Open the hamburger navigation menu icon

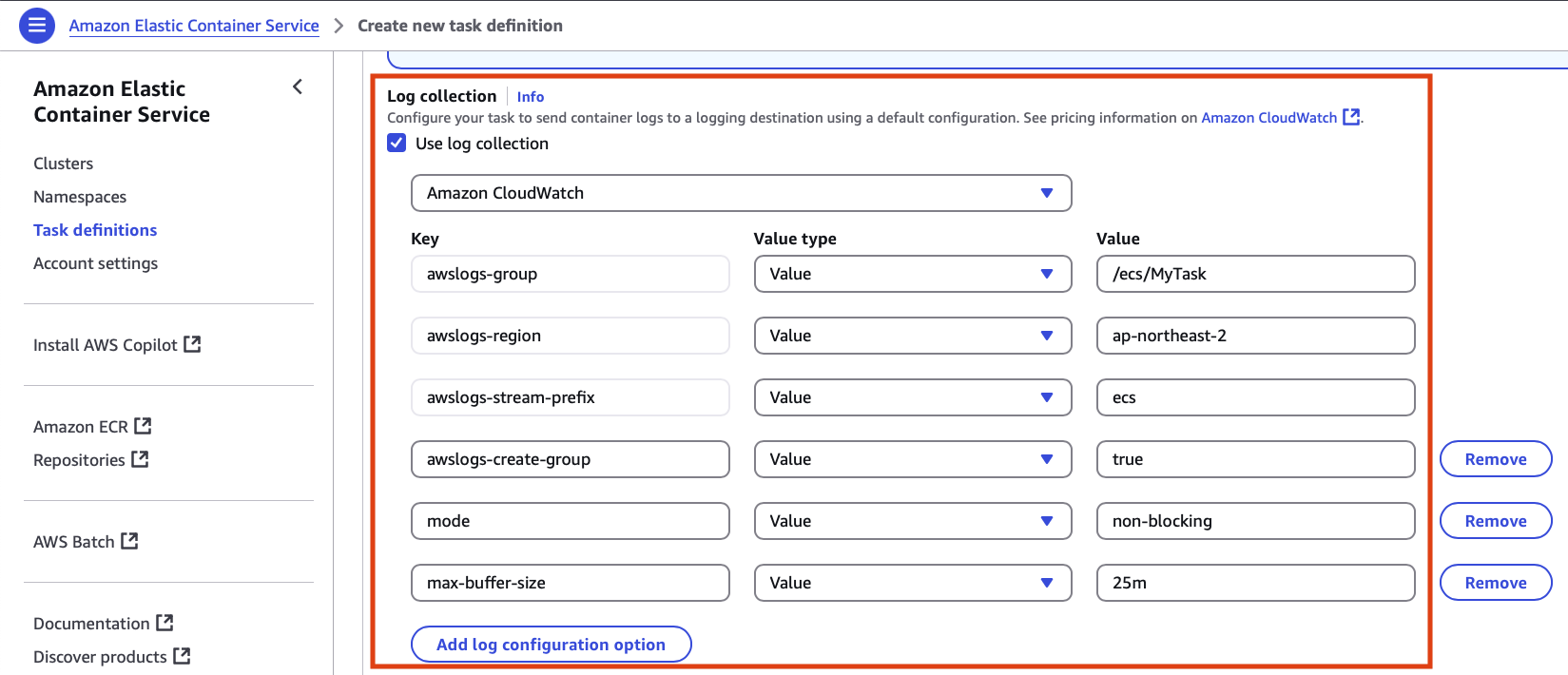pos(36,26)
